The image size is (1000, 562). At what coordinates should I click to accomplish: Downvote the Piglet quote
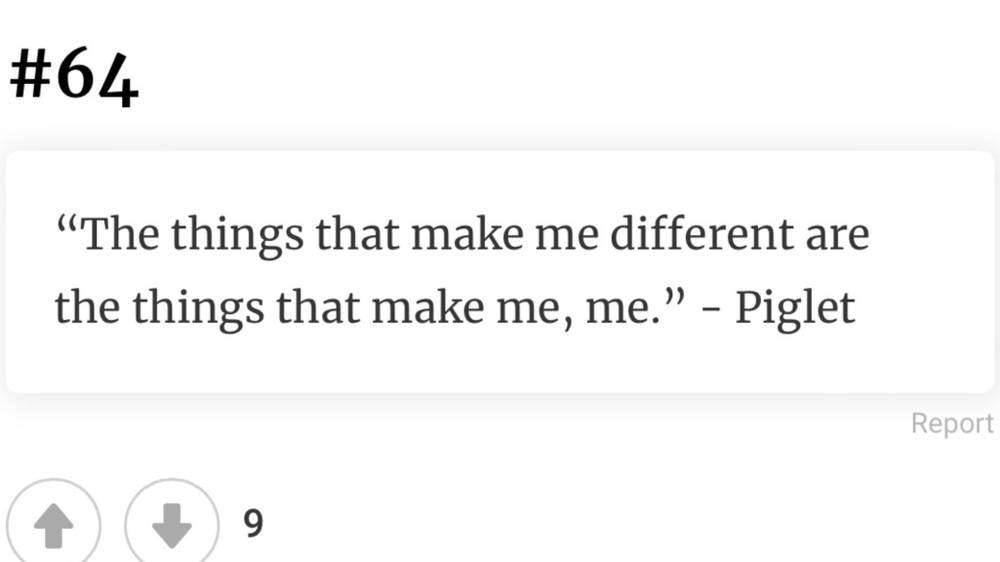[171, 525]
